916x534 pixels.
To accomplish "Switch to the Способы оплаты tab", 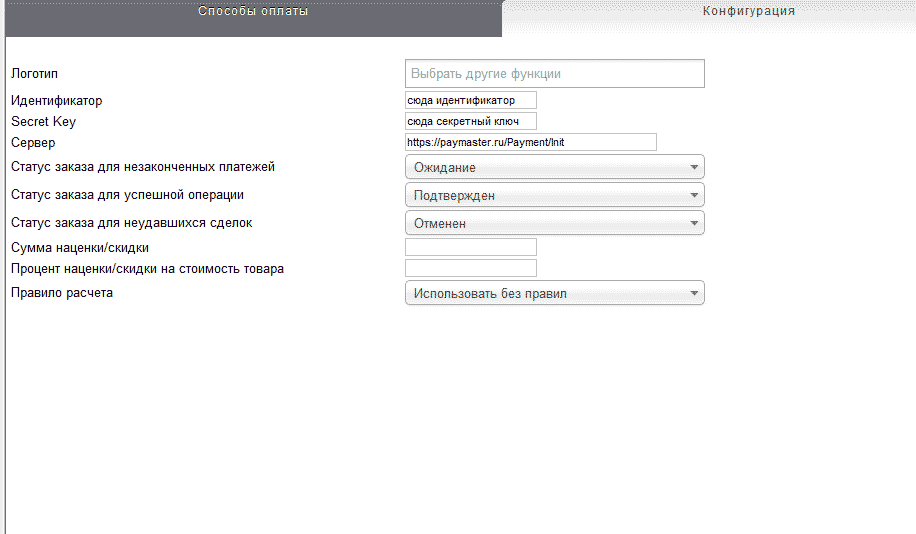I will (x=253, y=12).
